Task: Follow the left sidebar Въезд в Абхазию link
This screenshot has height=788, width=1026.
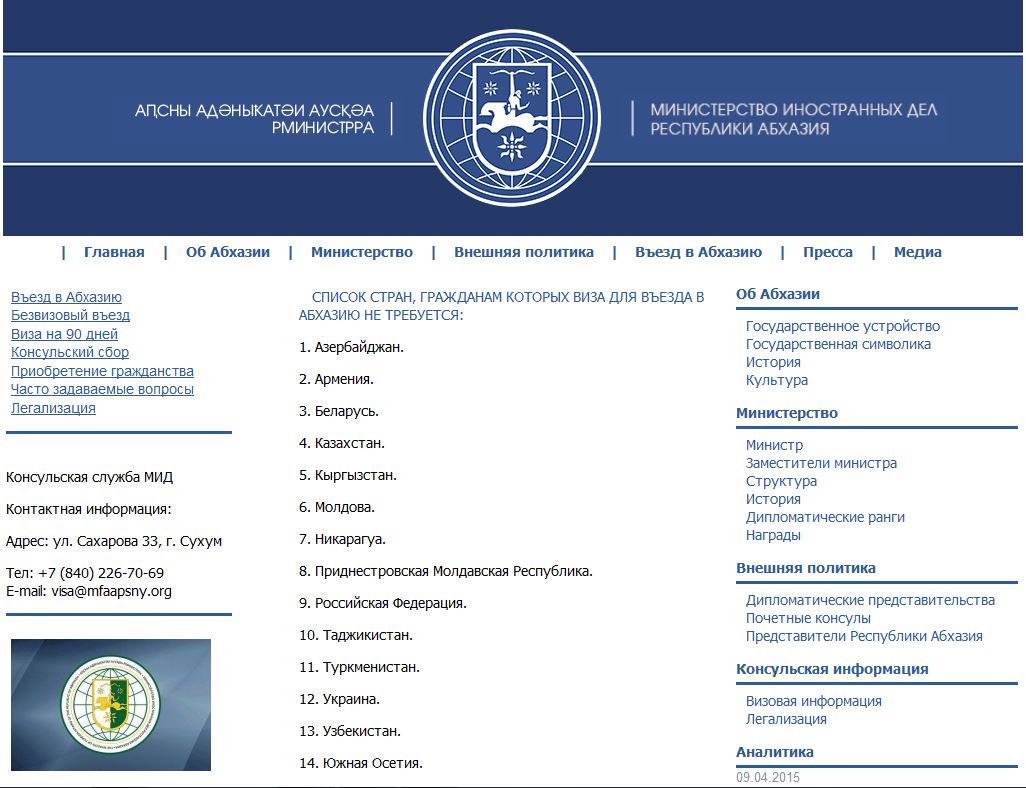Action: click(66, 297)
